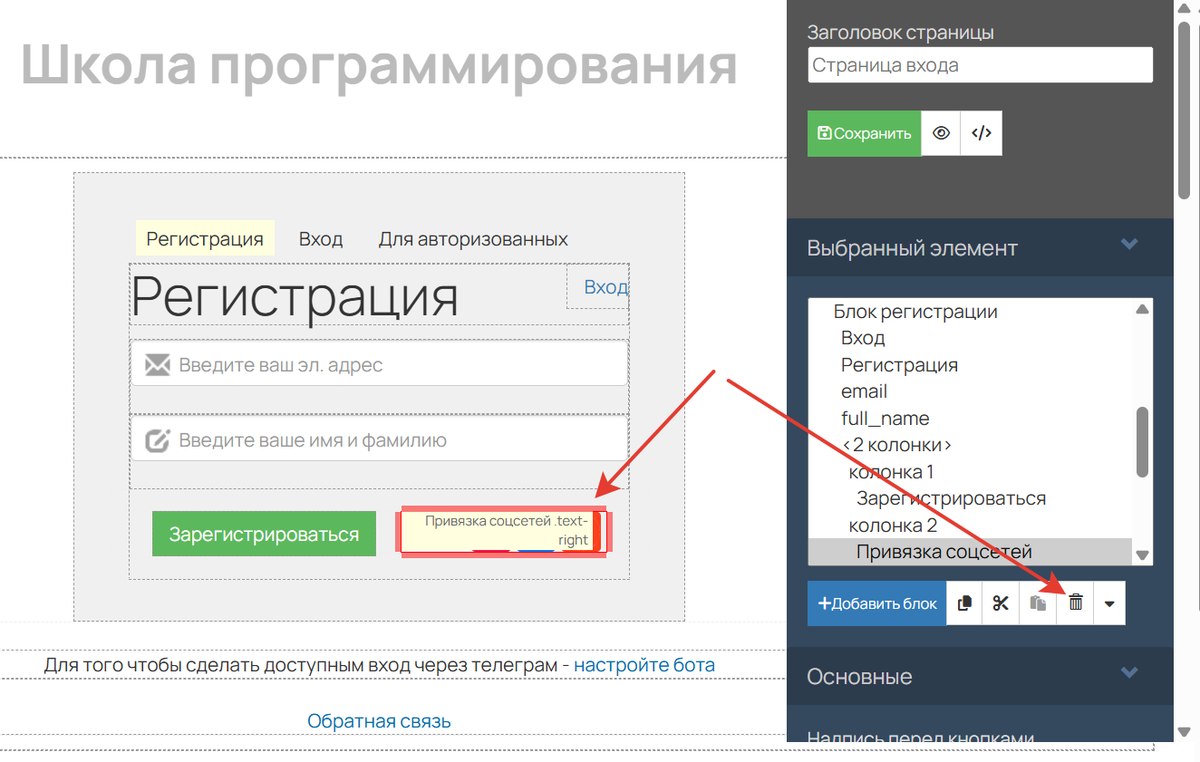This screenshot has width=1200, height=762.
Task: Collapse the Основные section
Action: [x=1129, y=673]
